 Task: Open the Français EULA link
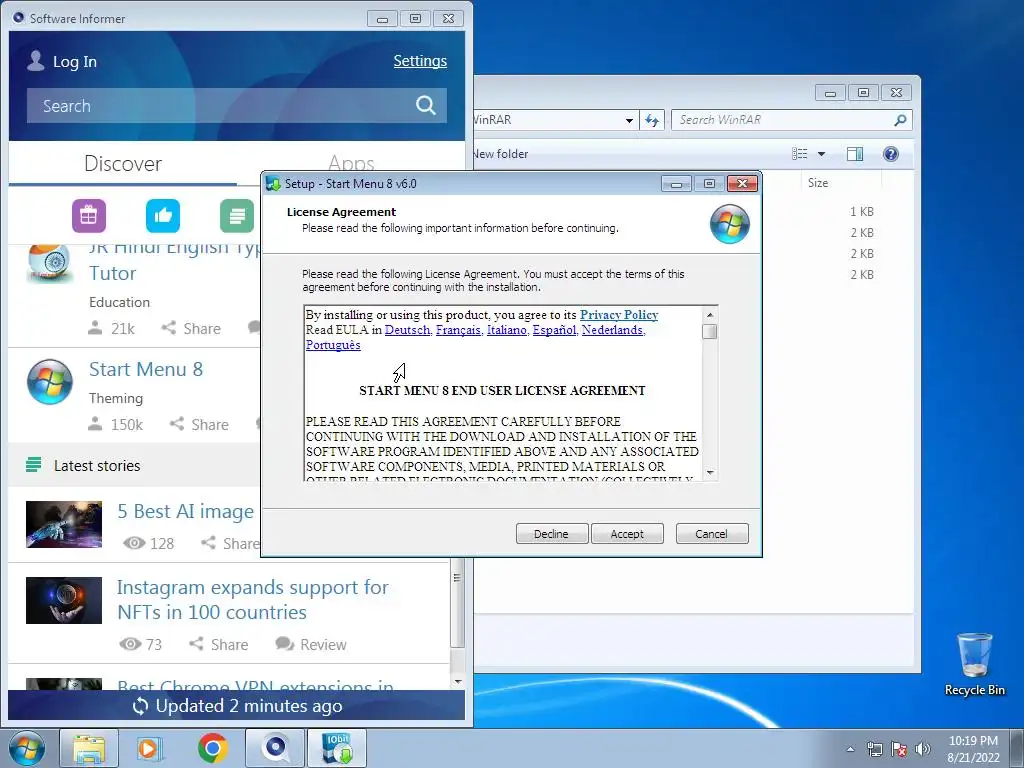coord(458,330)
